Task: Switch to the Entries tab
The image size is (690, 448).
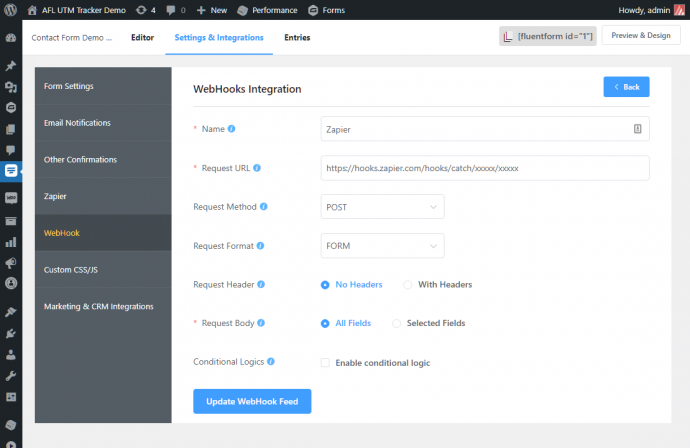Action: [297, 37]
